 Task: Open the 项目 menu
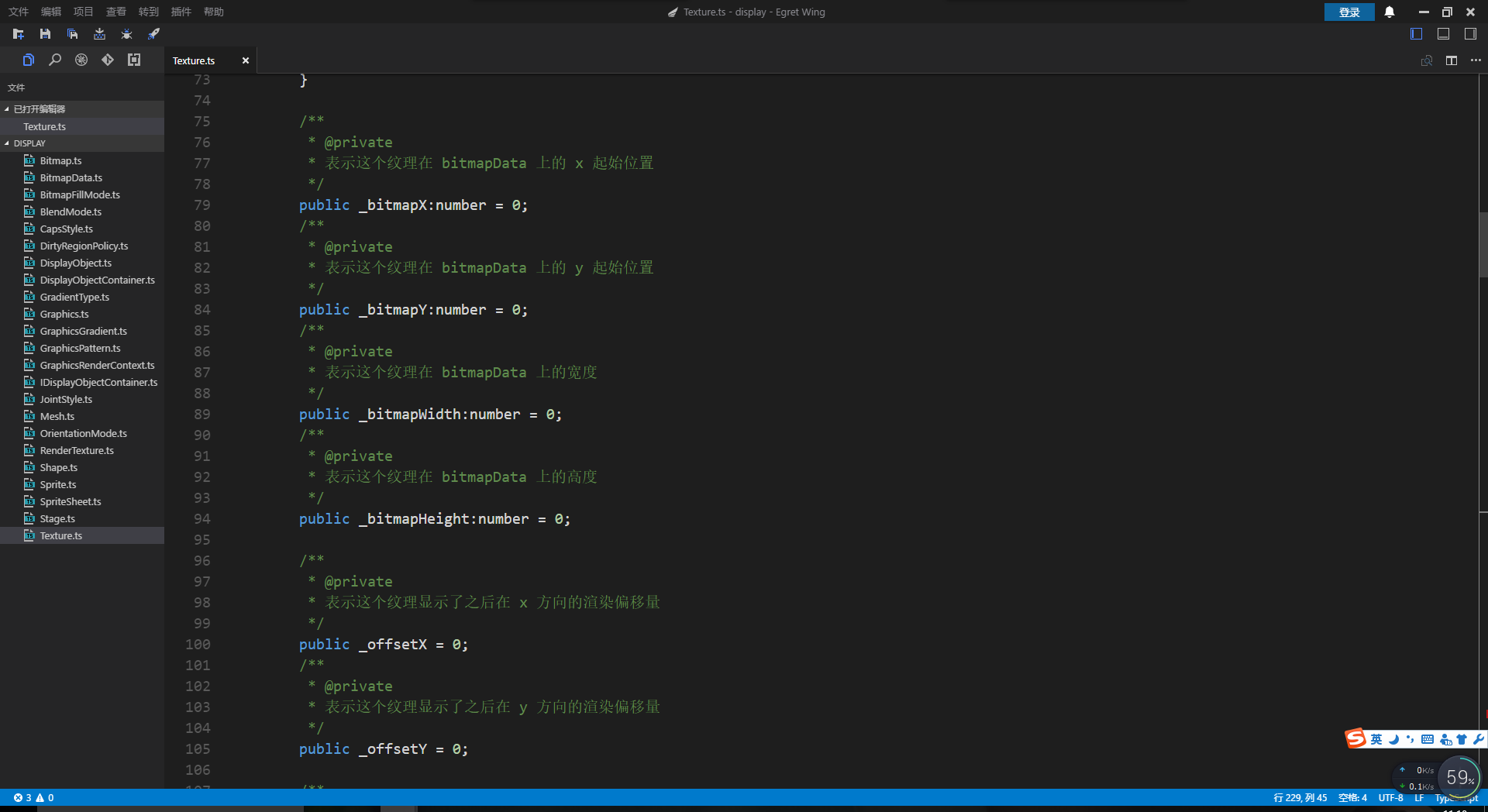pyautogui.click(x=84, y=12)
